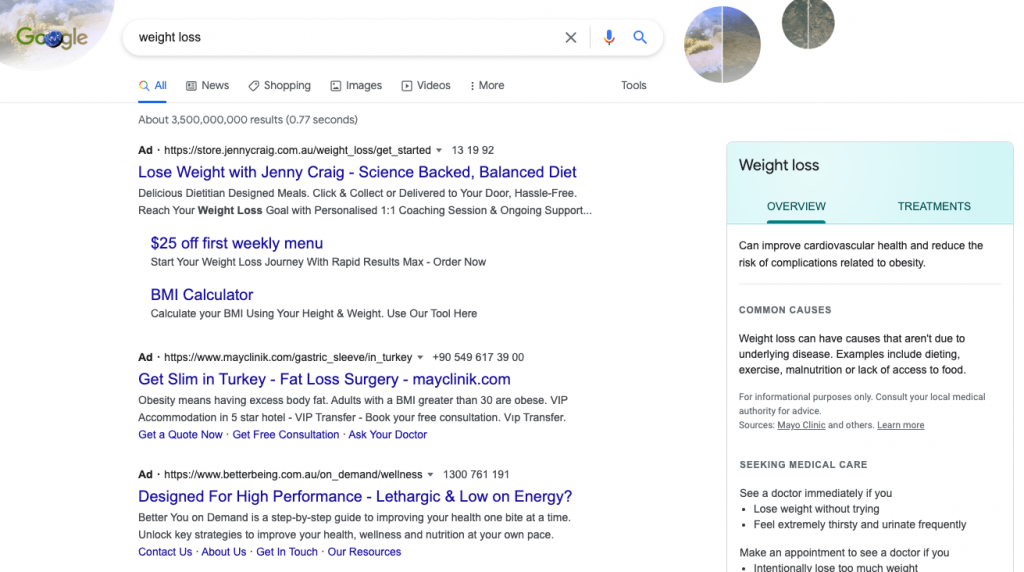Click the Learn more link
Screen dimensions: 1024x572
901,425
